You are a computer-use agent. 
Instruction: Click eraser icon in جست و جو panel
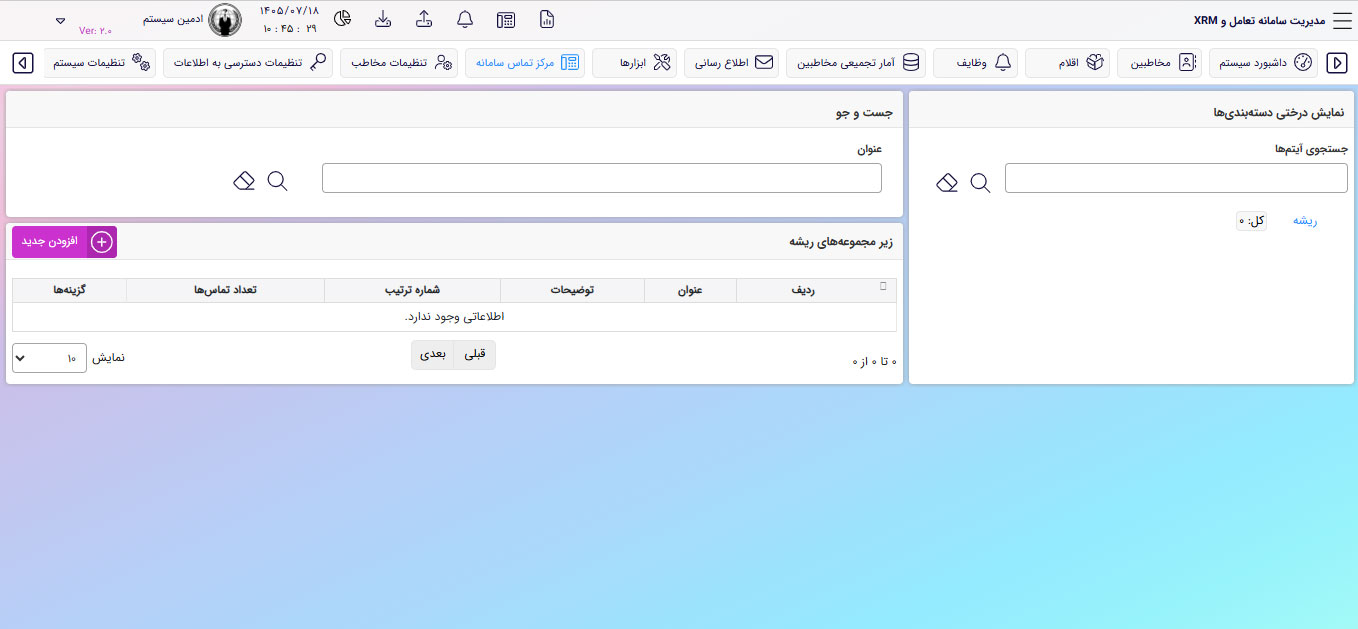pyautogui.click(x=244, y=181)
